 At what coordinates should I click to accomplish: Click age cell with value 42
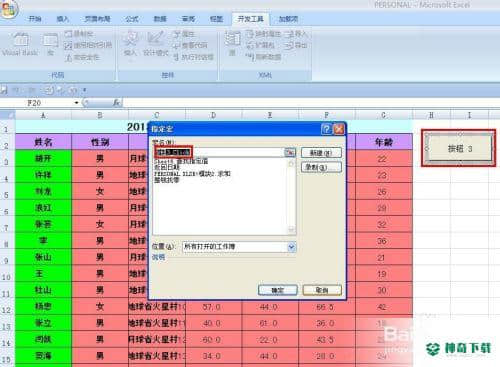384,307
